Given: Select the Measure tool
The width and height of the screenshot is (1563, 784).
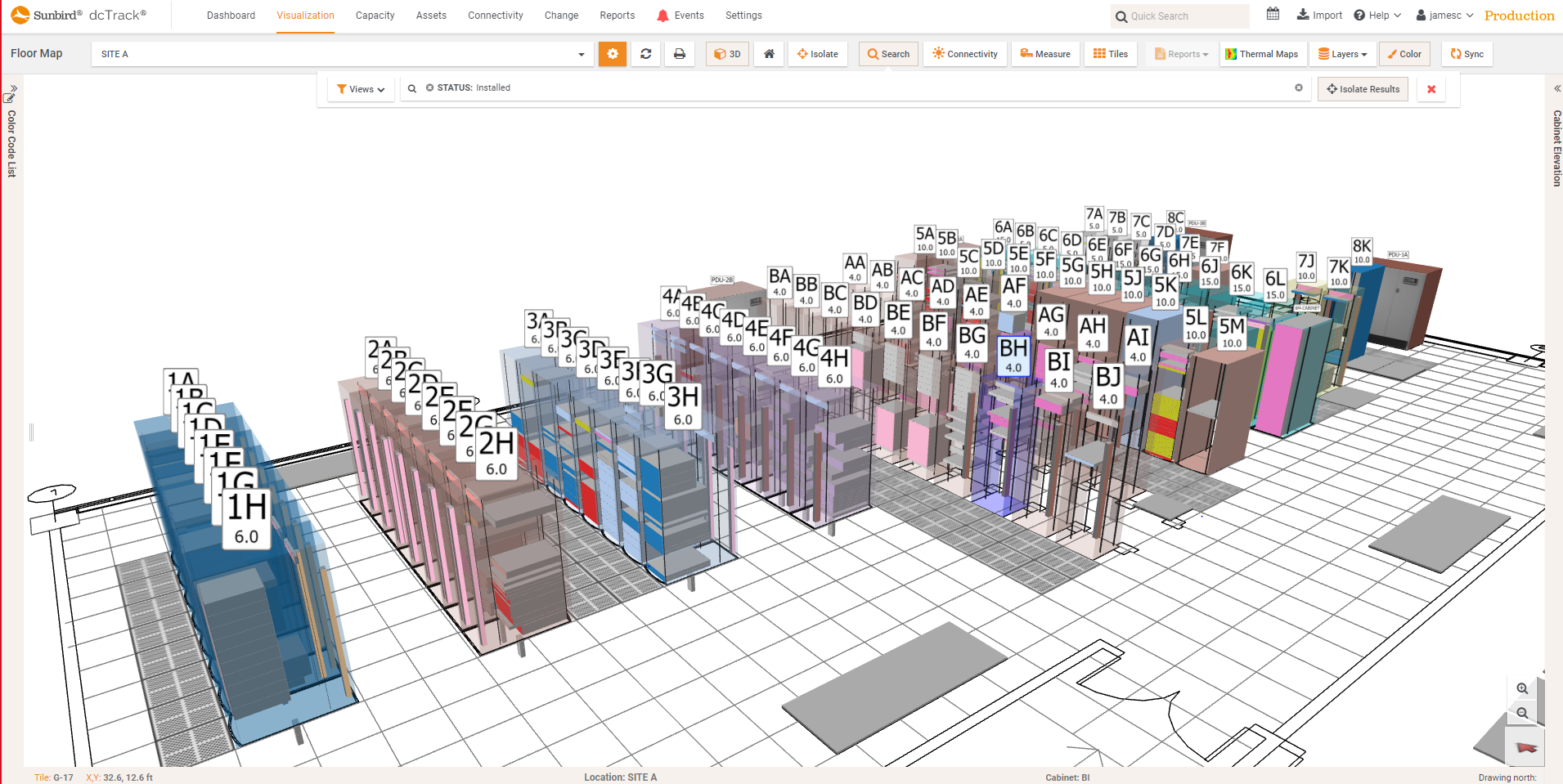Looking at the screenshot, I should pos(1045,54).
